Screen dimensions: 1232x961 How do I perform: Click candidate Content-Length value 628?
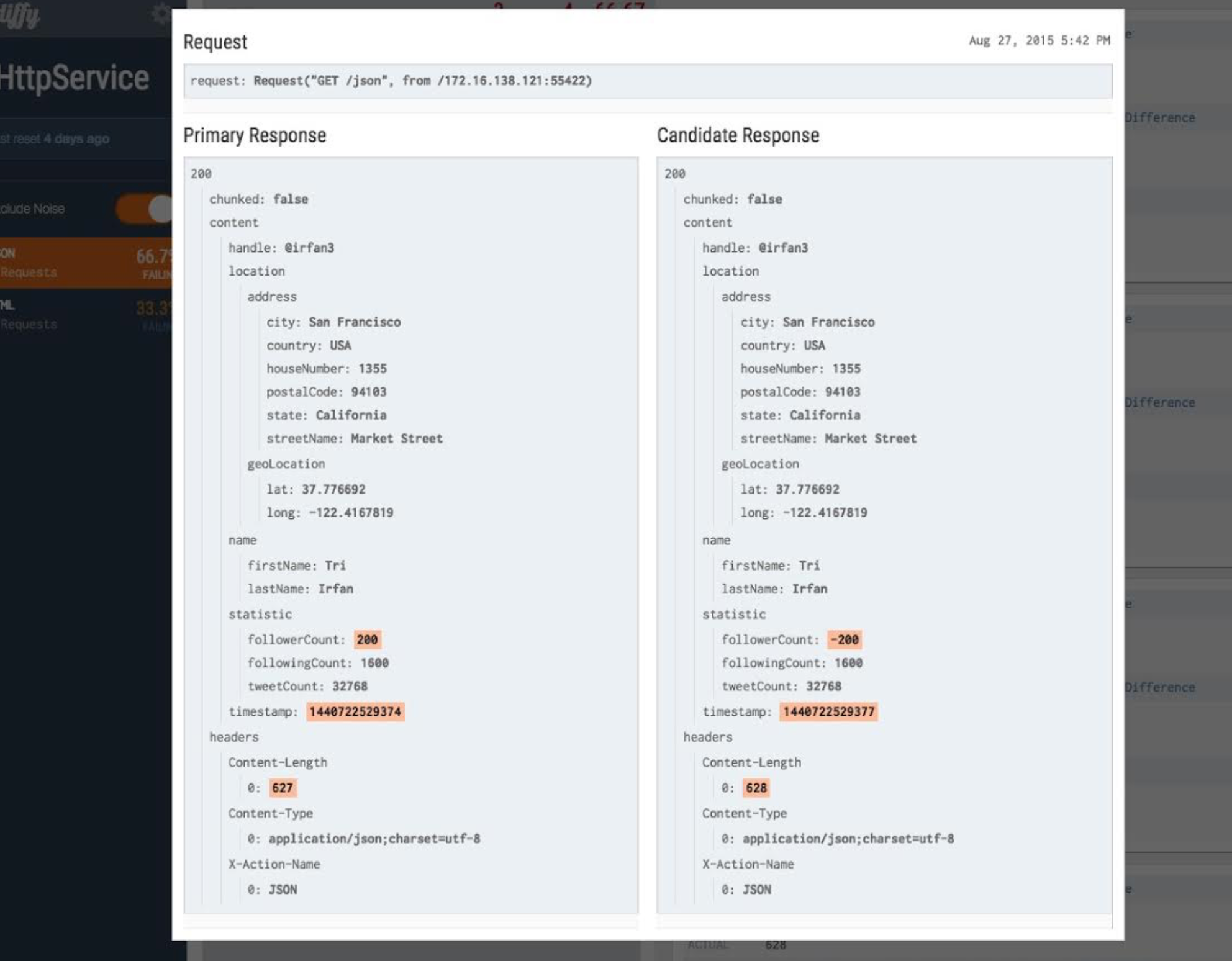(756, 788)
